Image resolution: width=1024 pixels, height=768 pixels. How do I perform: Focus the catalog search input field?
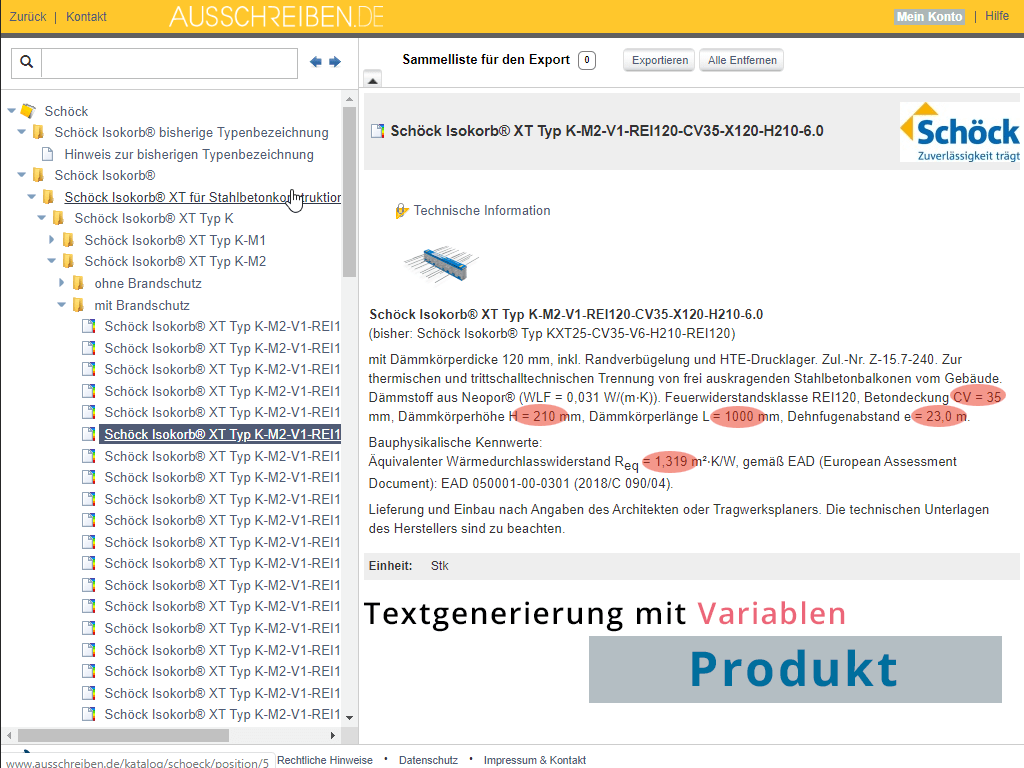pyautogui.click(x=170, y=63)
